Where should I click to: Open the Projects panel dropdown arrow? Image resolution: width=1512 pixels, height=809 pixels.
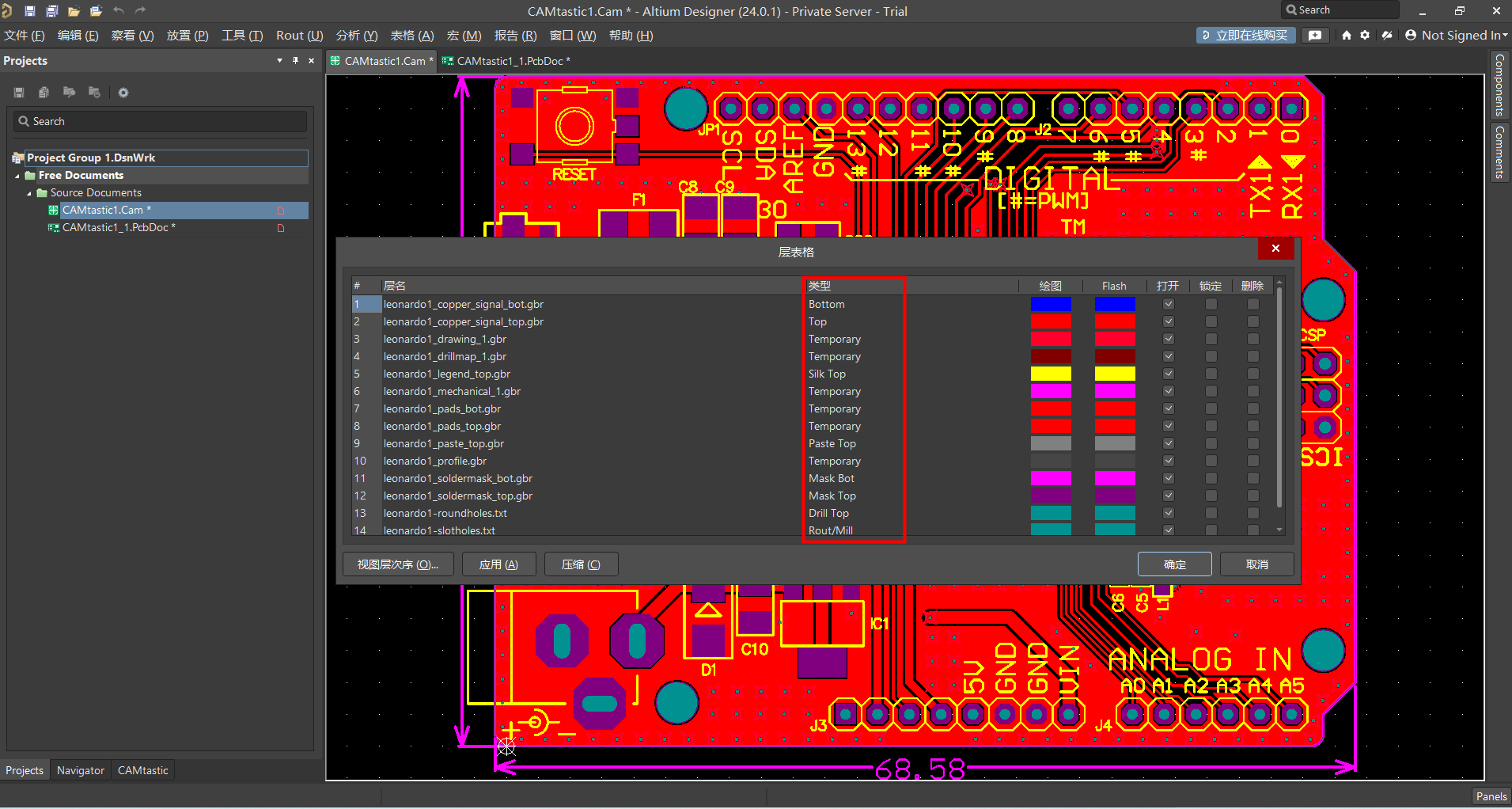pos(279,61)
